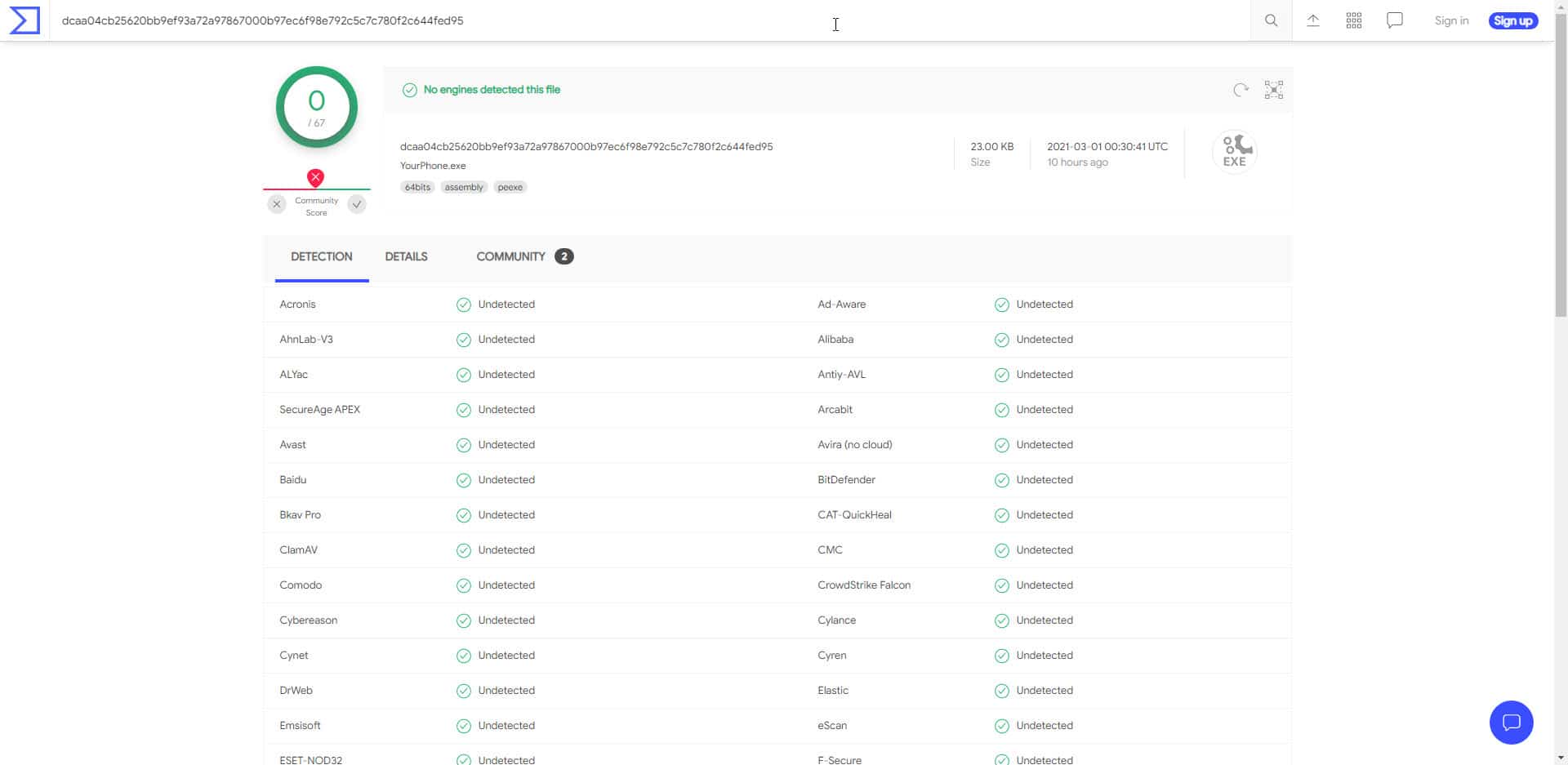Click Avast undetected check icon
Screen dimensions: 1568x765
pyautogui.click(x=463, y=445)
